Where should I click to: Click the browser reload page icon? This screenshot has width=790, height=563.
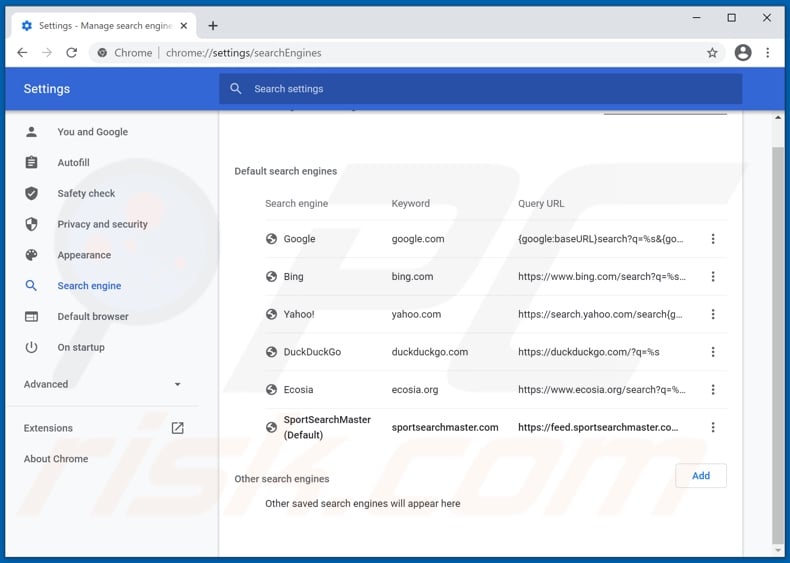coord(71,53)
